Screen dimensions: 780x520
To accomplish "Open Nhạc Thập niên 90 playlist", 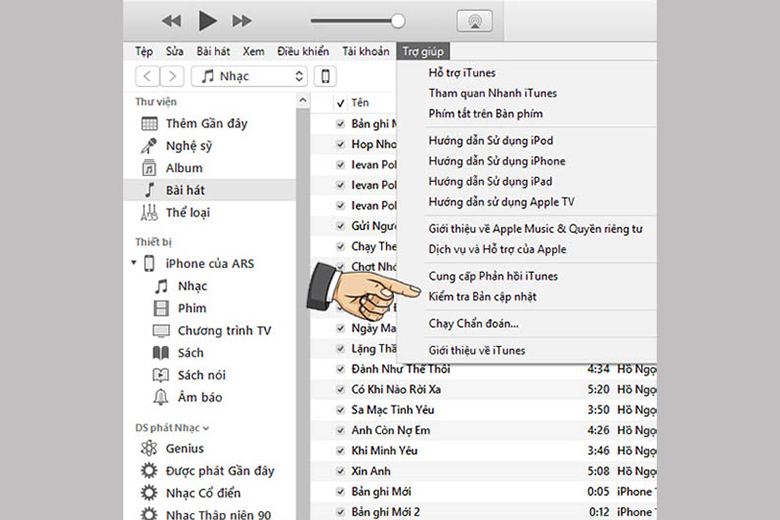I will point(218,514).
